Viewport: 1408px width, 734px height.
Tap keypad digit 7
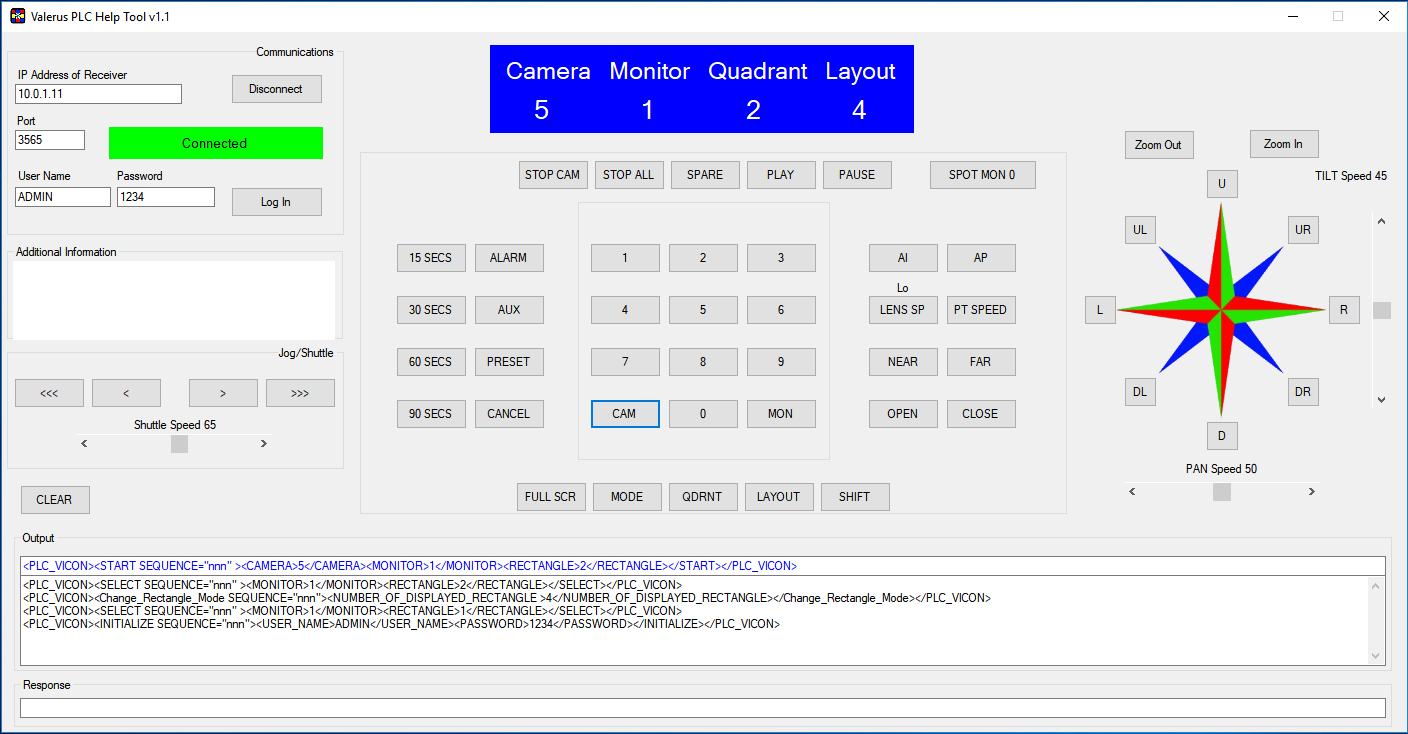(x=625, y=362)
